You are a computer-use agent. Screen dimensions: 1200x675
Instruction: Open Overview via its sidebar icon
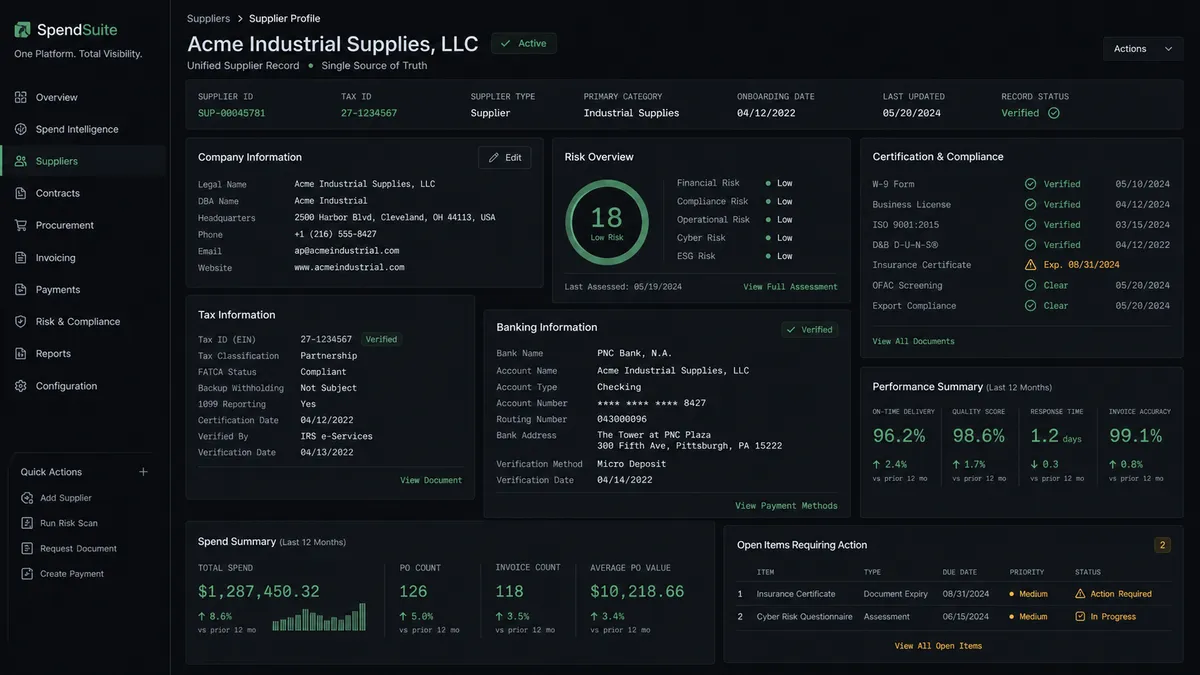[x=21, y=97]
